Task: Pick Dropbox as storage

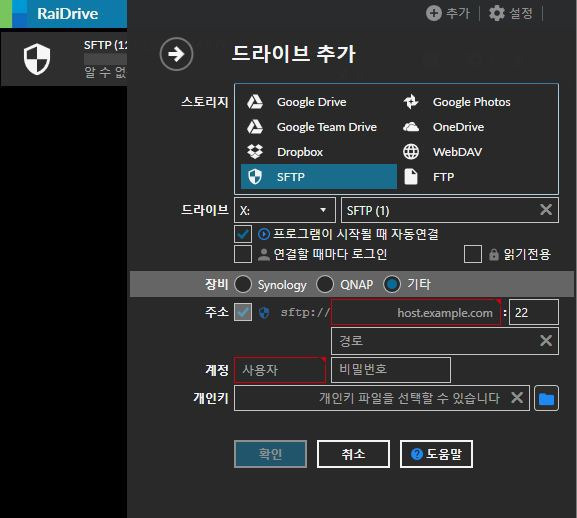Action: click(319, 152)
